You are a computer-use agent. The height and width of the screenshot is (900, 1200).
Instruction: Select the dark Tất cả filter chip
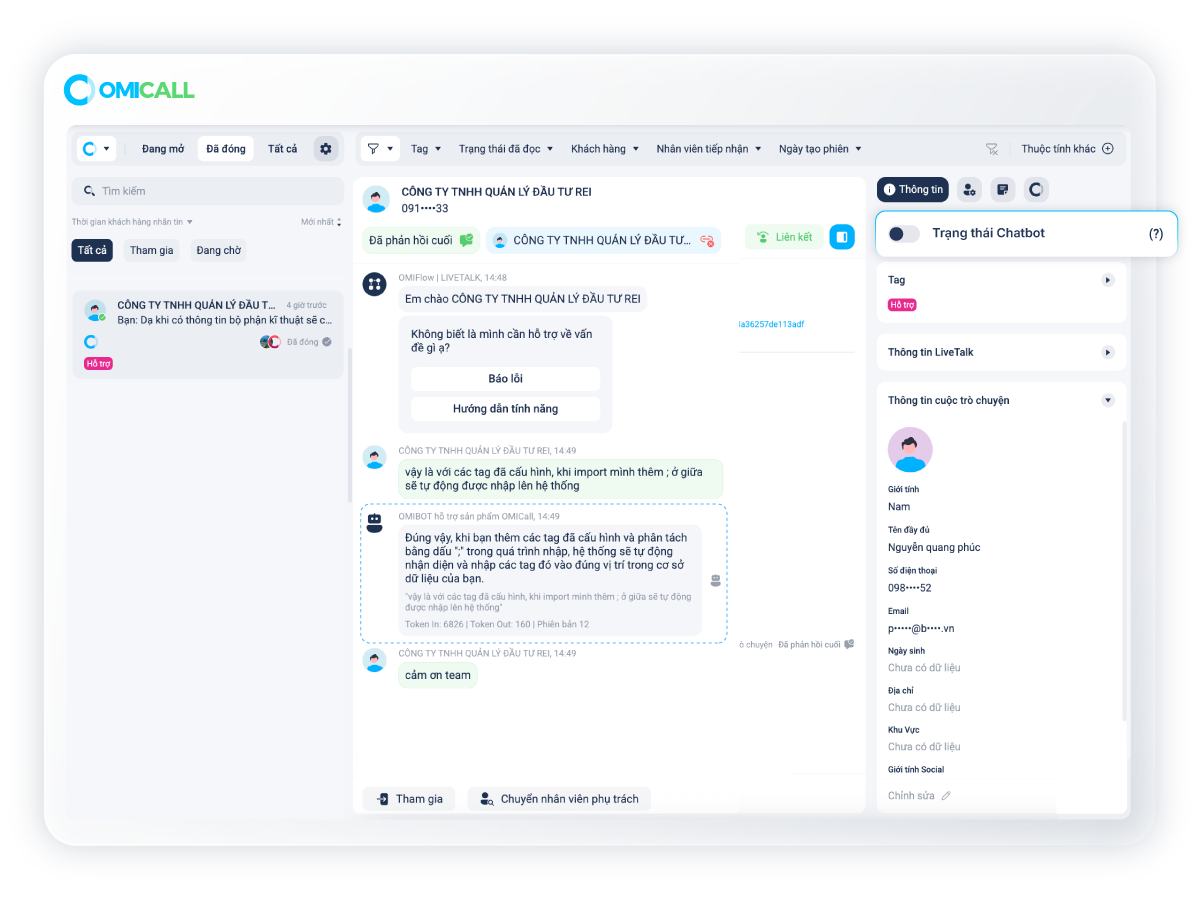coord(92,250)
